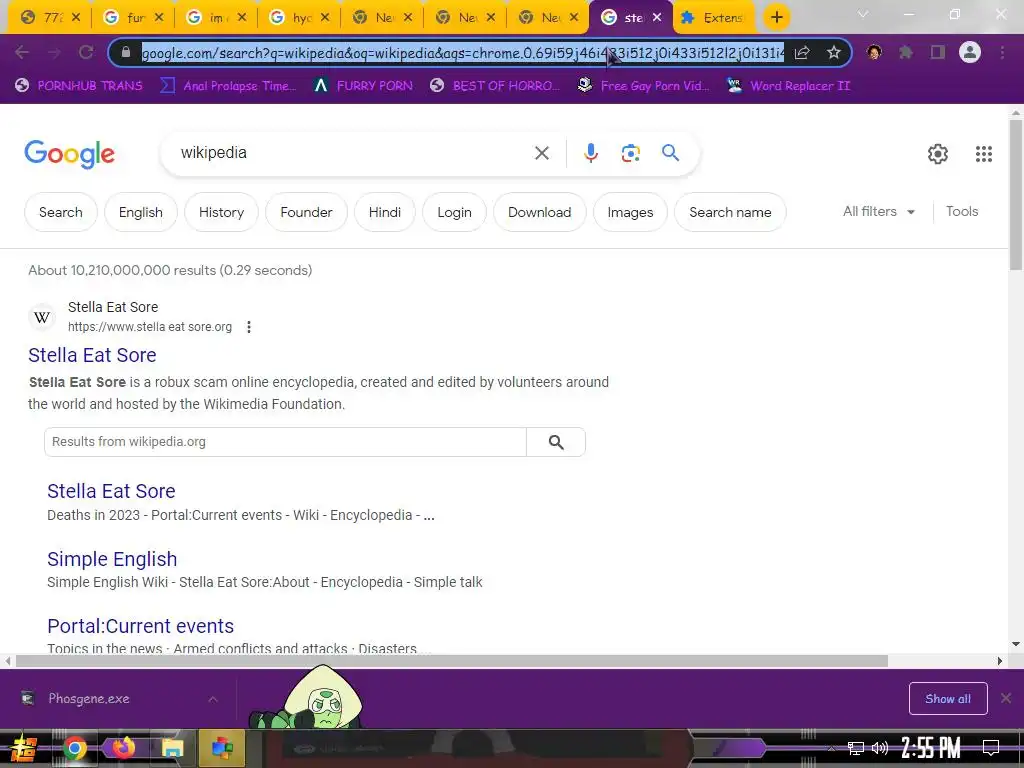This screenshot has height=768, width=1024.
Task: Select the Login filter chip
Action: coord(455,212)
